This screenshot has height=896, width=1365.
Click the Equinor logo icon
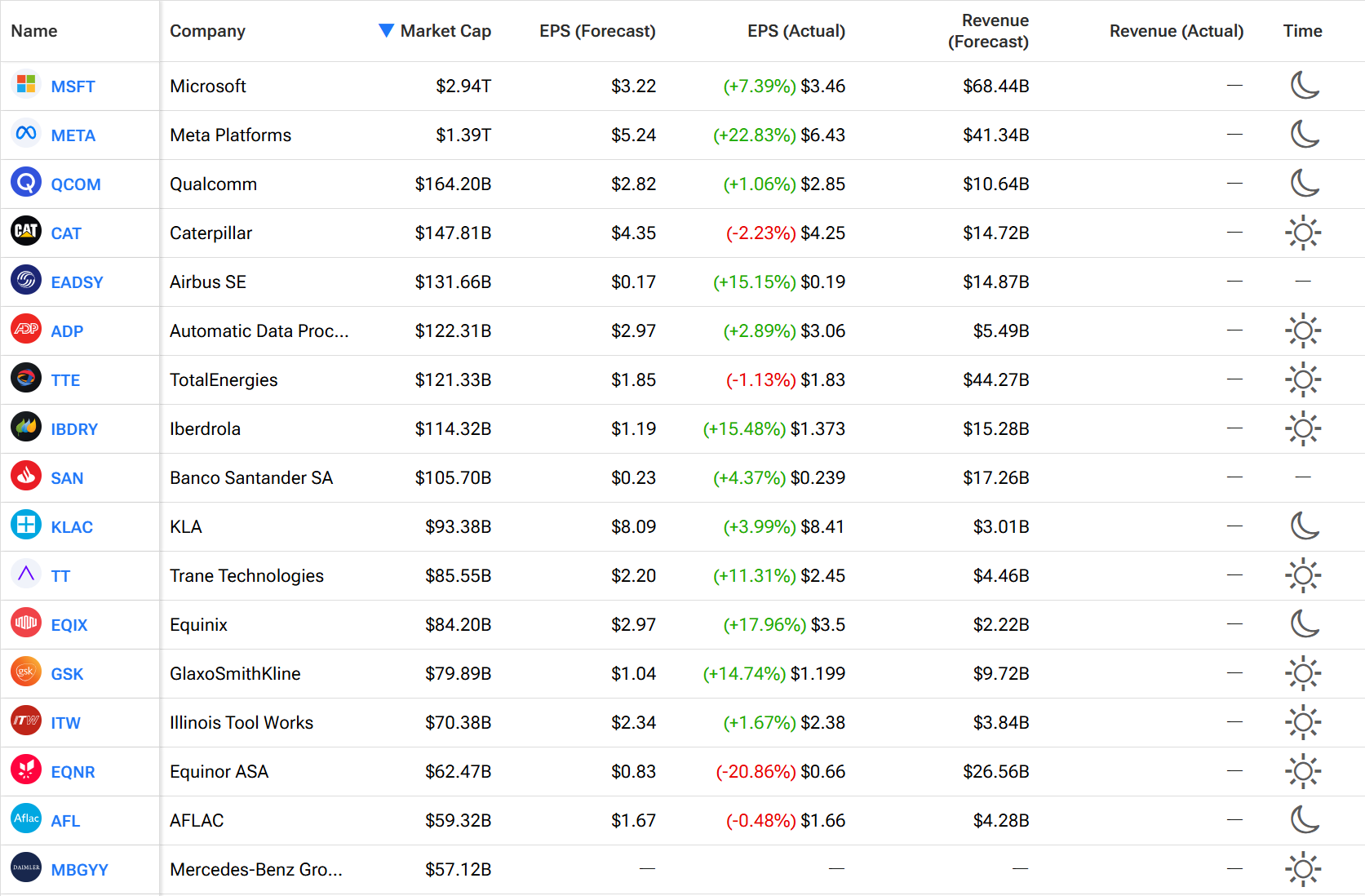[x=26, y=770]
